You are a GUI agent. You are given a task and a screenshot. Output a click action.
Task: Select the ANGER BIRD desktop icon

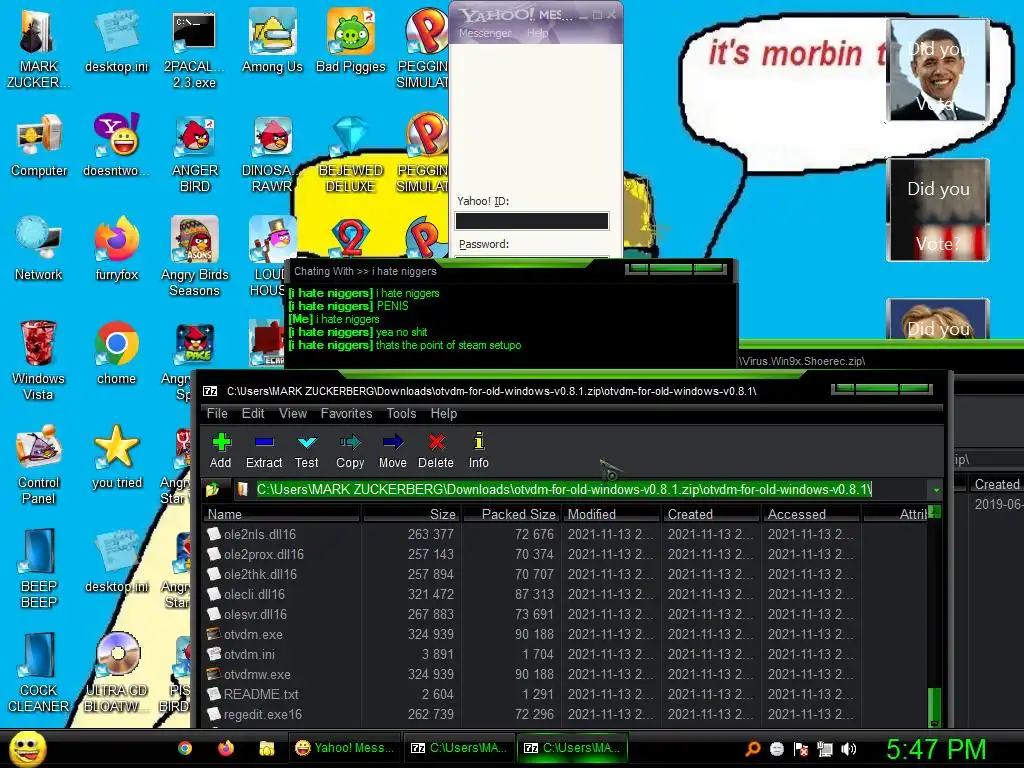click(195, 153)
